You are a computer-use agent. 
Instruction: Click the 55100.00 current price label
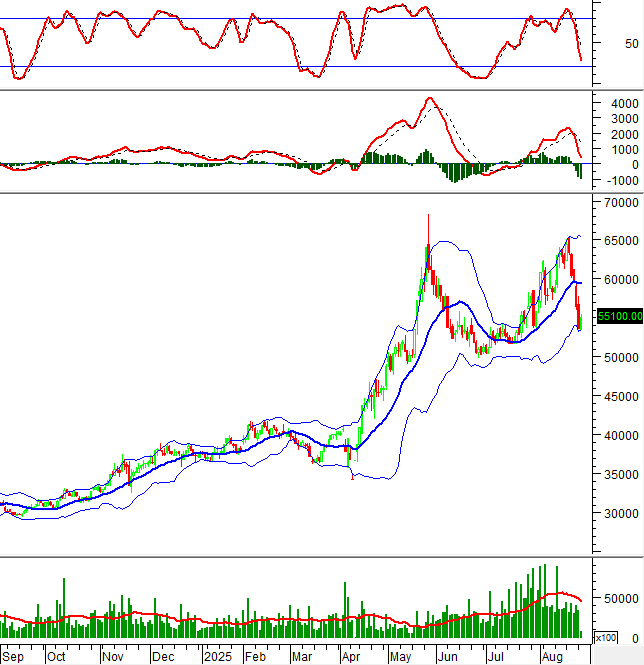point(620,316)
